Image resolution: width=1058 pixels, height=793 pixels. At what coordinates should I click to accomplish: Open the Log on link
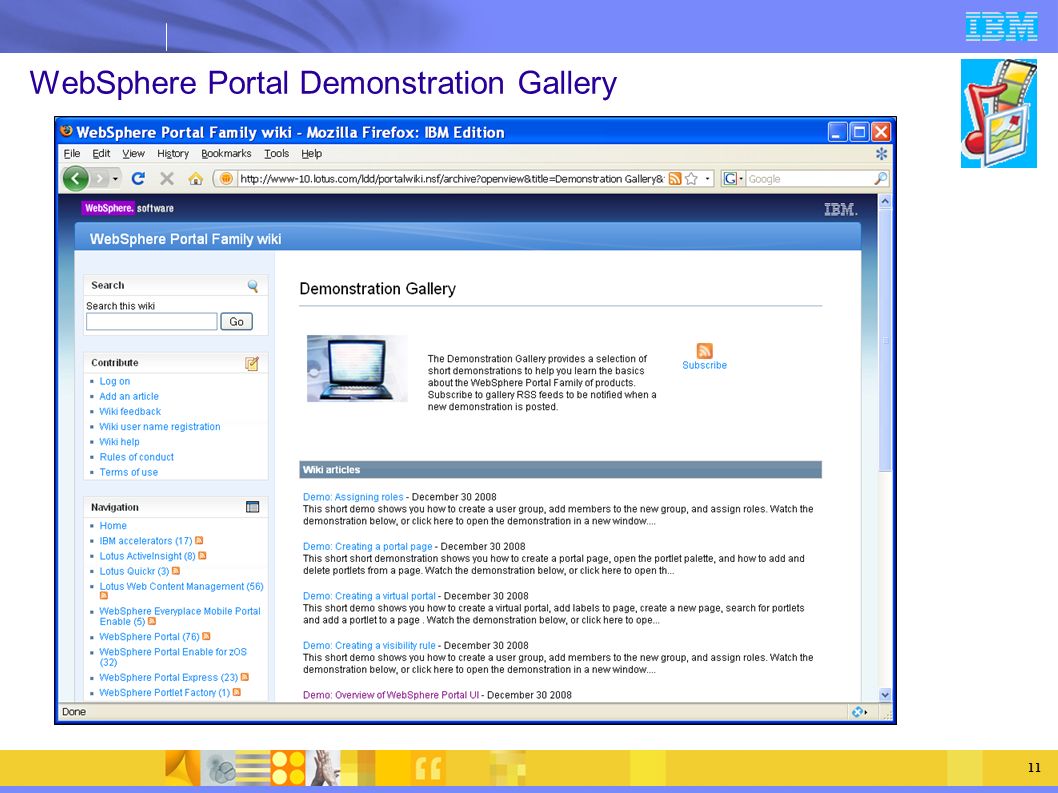(115, 381)
